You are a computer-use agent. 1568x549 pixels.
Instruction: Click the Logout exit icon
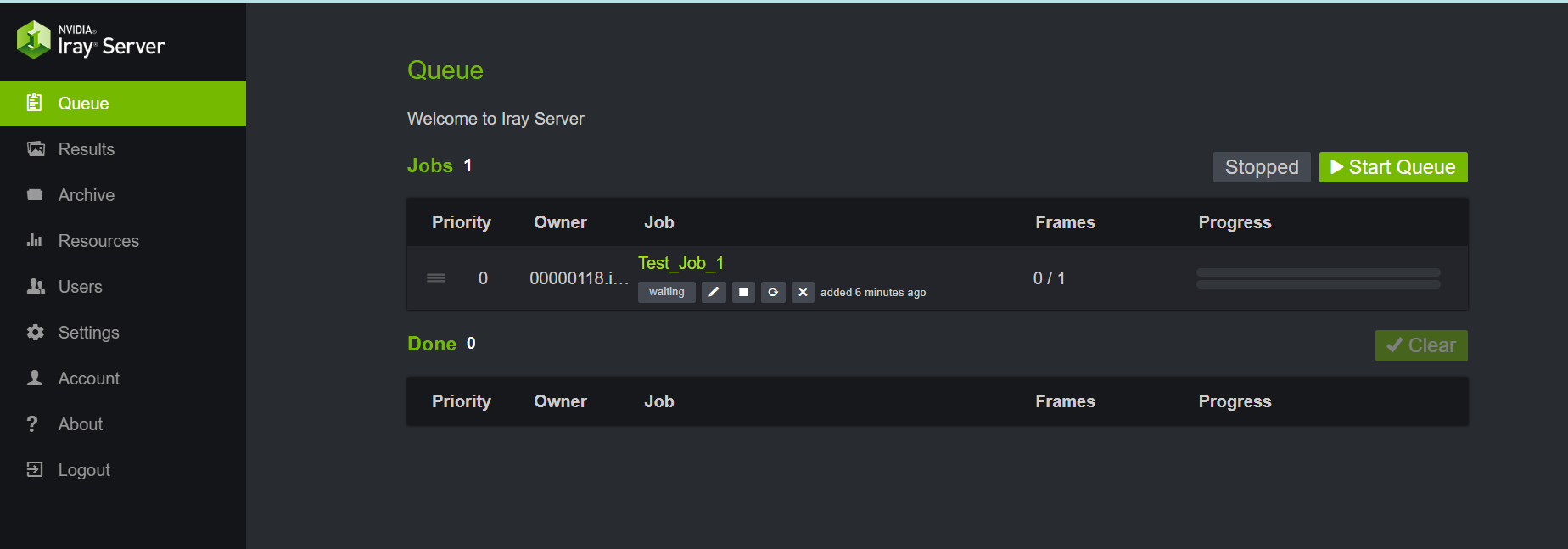click(x=35, y=470)
